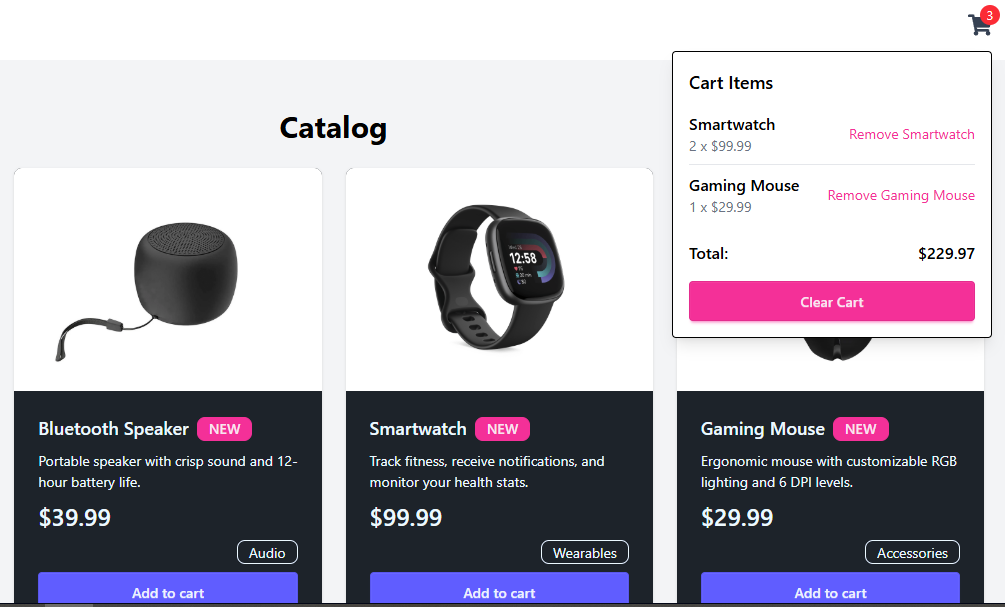Add the Gaming Mouse to cart
This screenshot has width=1005, height=607.
coord(830,592)
